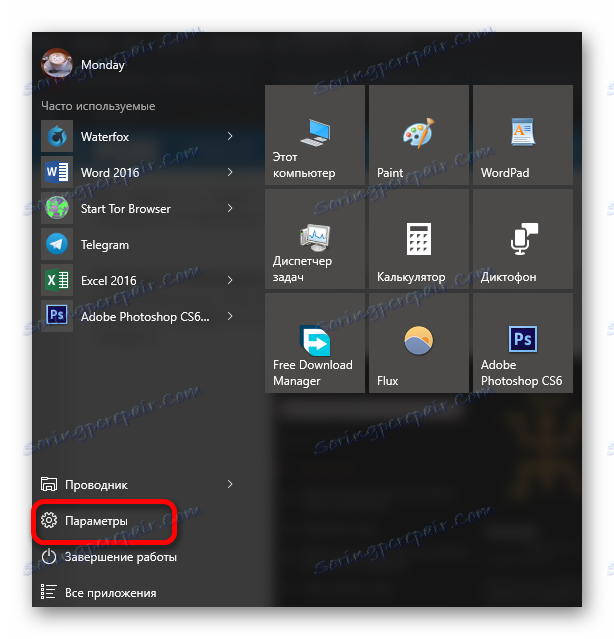Open Word 2016 from the app list
Image resolution: width=614 pixels, height=639 pixels.
click(x=139, y=172)
